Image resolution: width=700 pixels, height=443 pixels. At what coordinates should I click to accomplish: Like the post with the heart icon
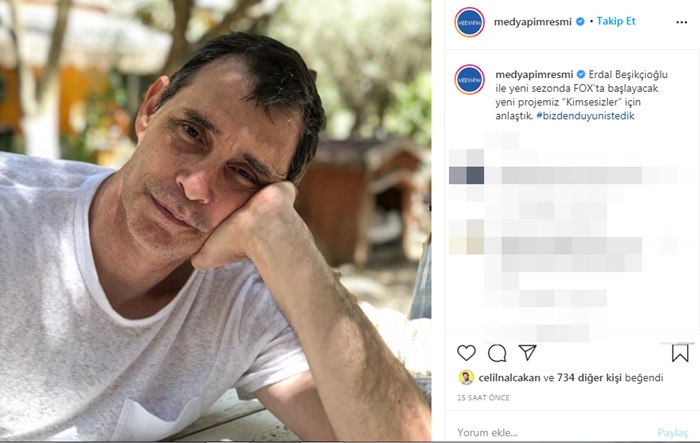coord(467,353)
